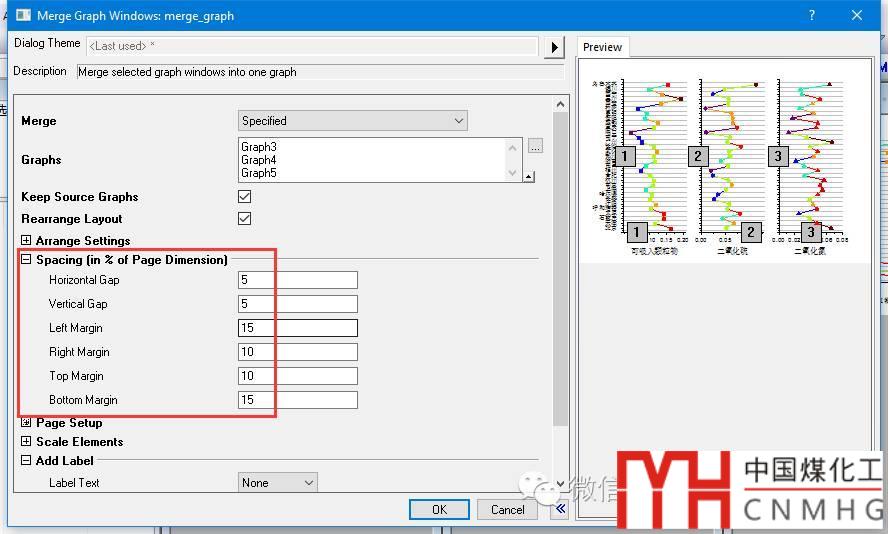Click Graphs list scroll-down arrow

tap(513, 173)
